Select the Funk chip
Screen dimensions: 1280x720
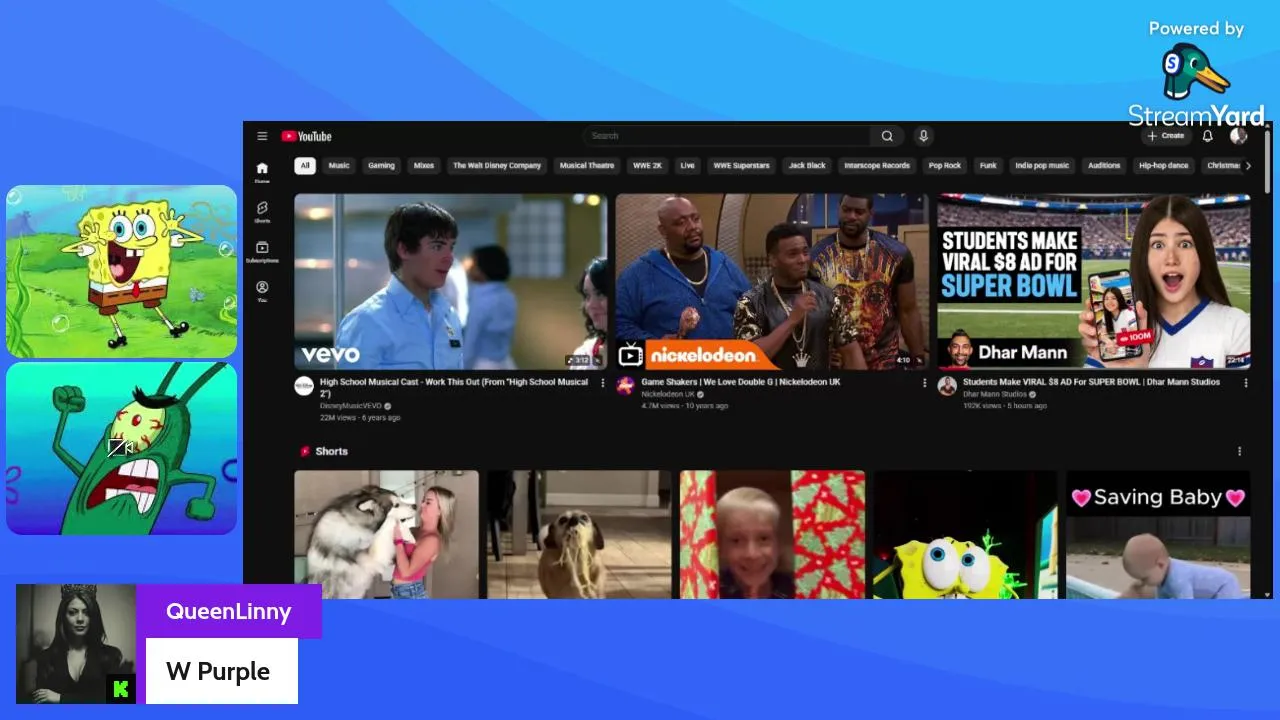click(988, 166)
